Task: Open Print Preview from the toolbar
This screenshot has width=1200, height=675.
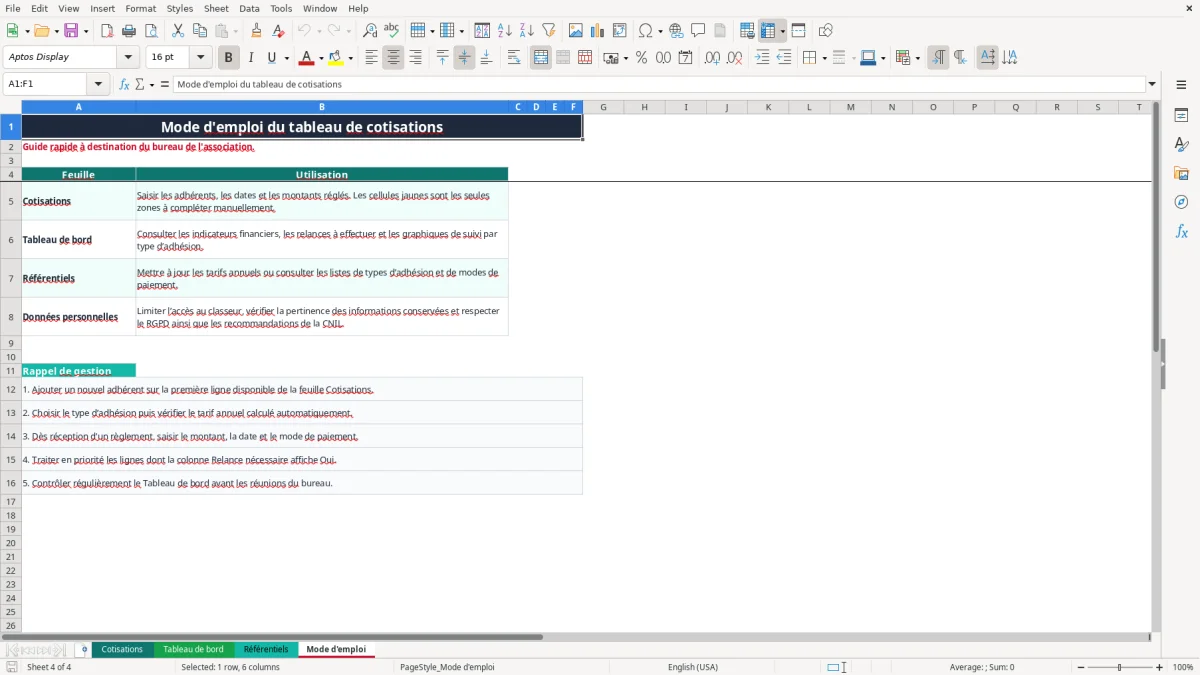Action: tap(151, 31)
